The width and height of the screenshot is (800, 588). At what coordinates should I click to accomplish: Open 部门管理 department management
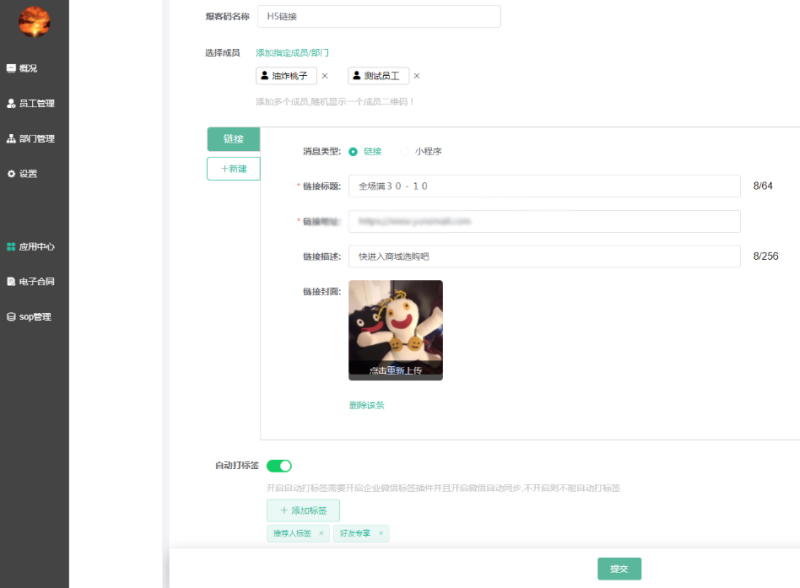pos(35,138)
